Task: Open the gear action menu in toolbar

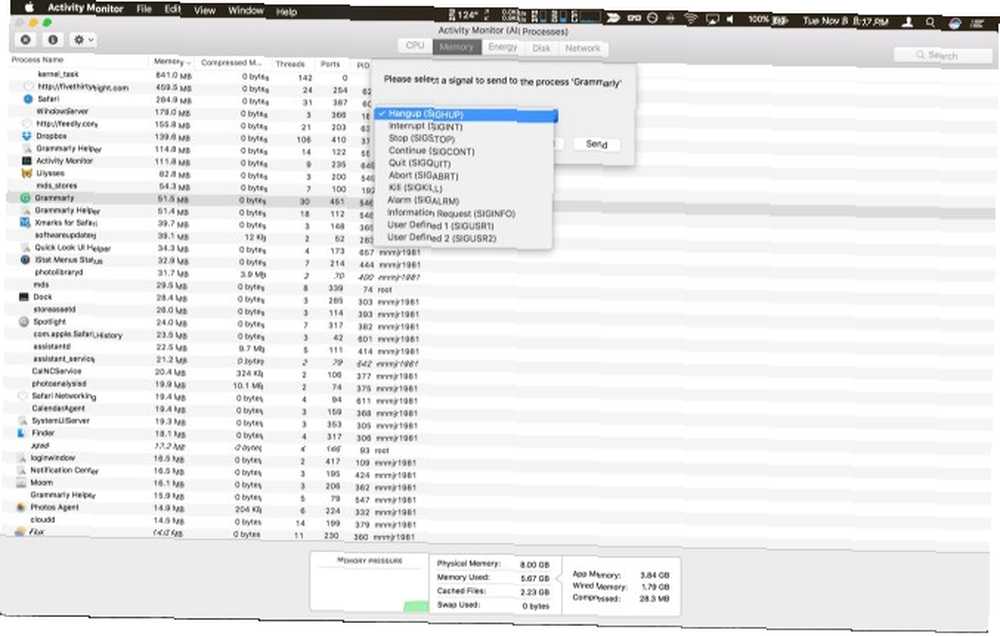Action: pyautogui.click(x=84, y=40)
